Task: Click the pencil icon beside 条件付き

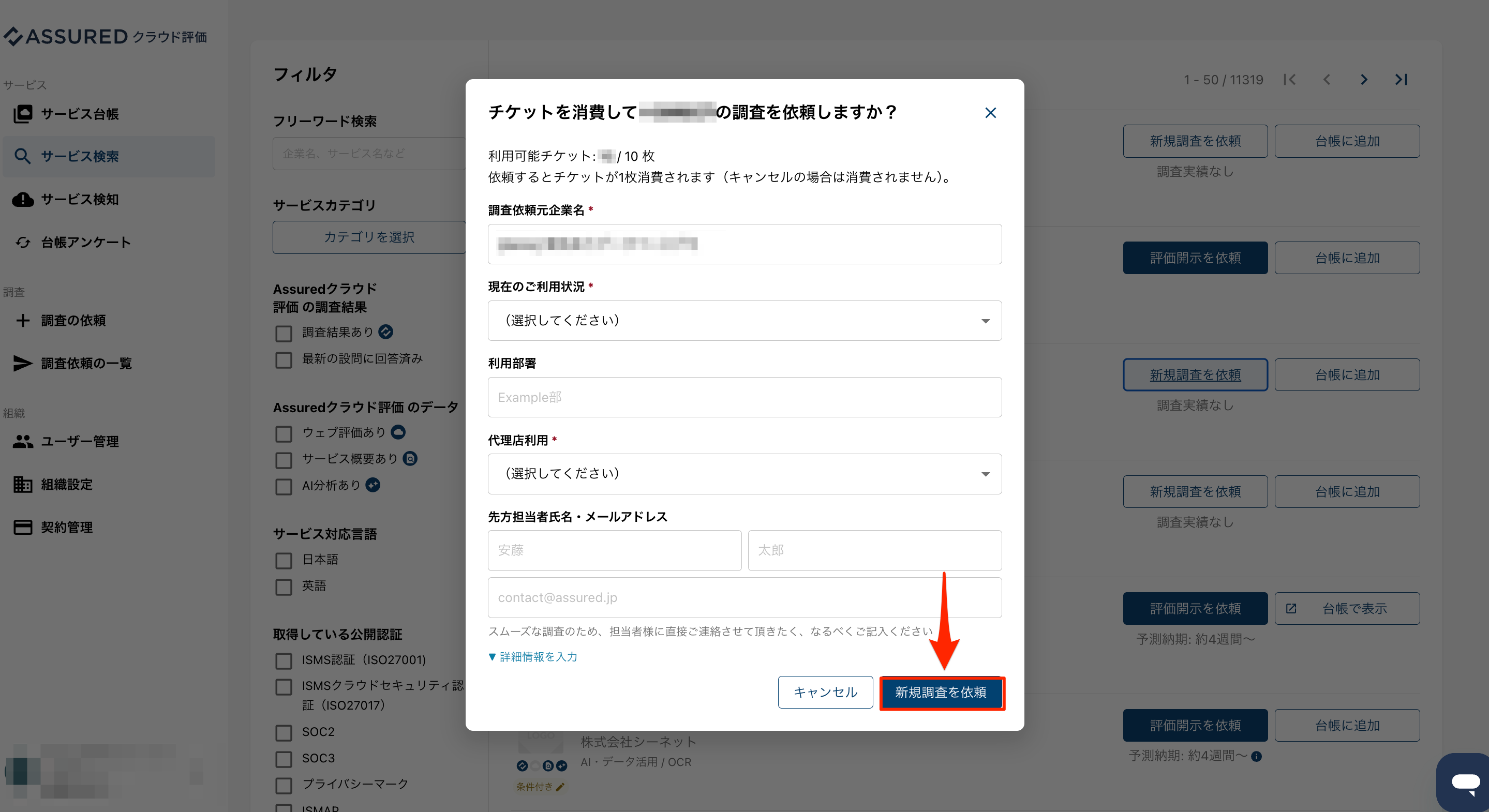Action: 559,787
